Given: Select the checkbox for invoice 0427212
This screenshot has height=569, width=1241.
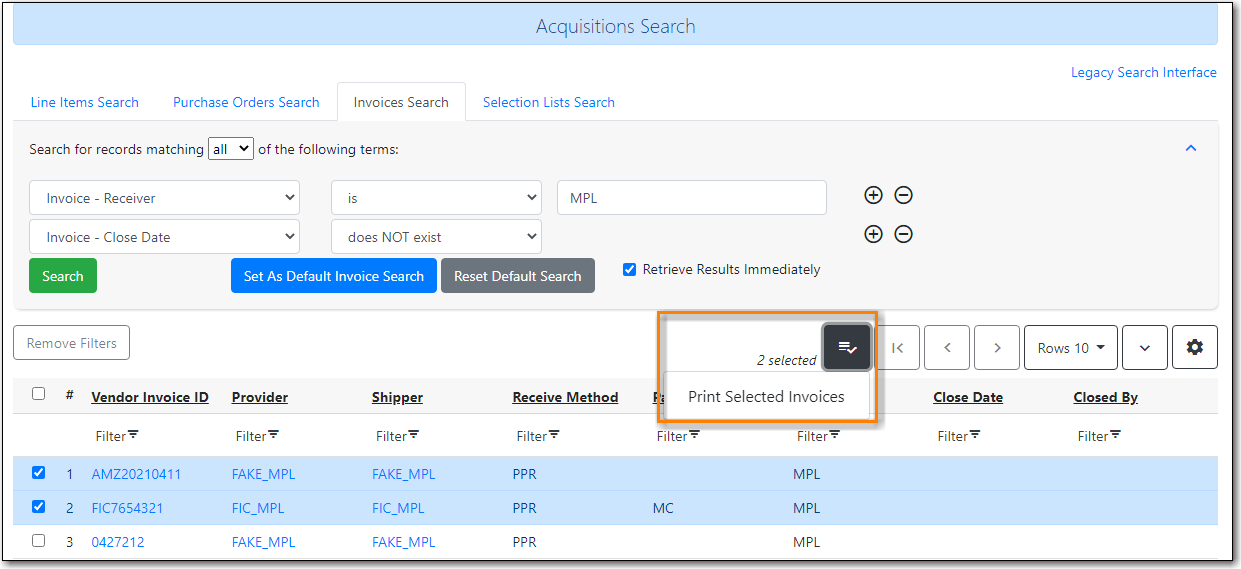Looking at the screenshot, I should [x=39, y=541].
